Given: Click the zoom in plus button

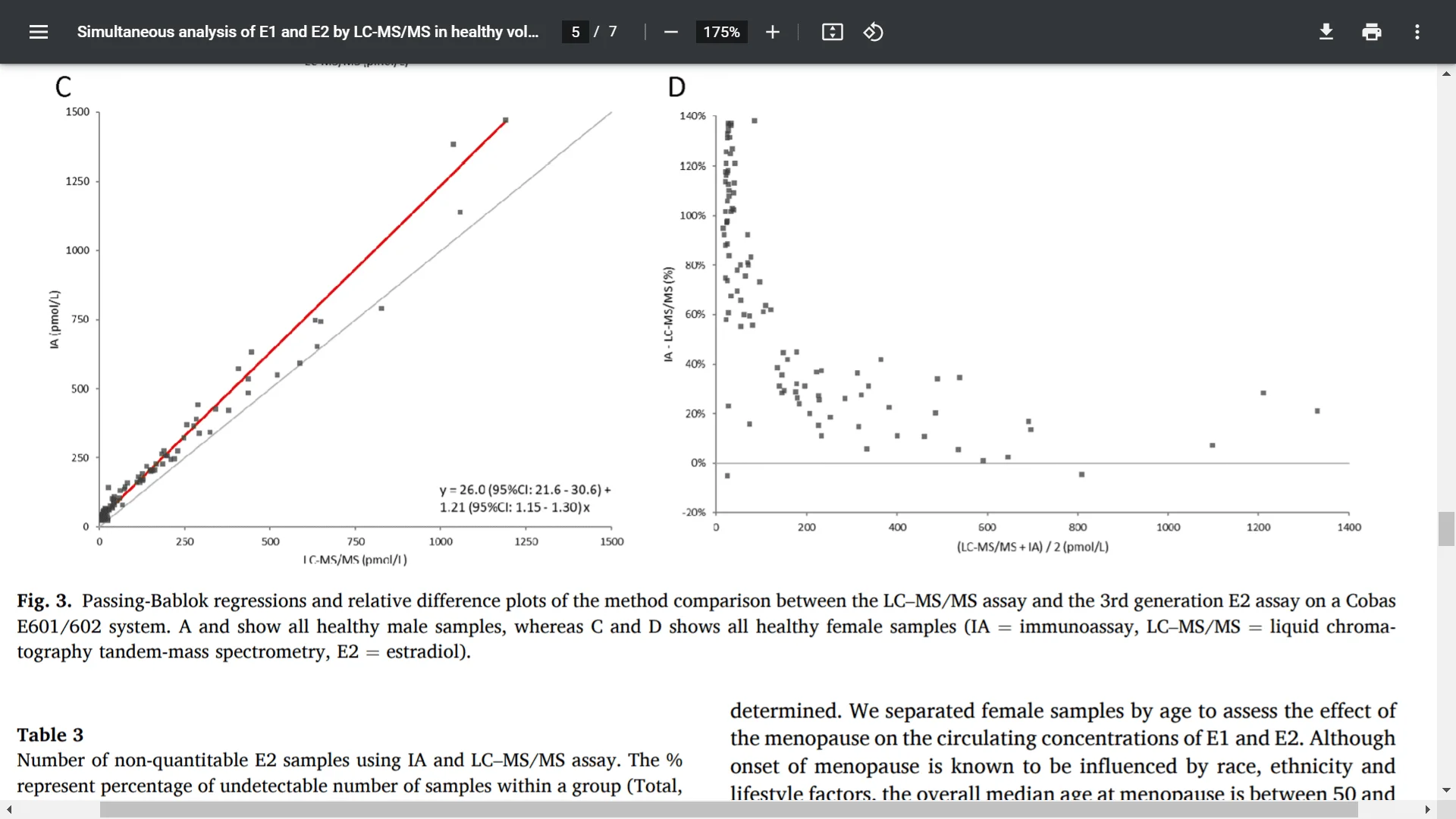Looking at the screenshot, I should click(x=772, y=32).
